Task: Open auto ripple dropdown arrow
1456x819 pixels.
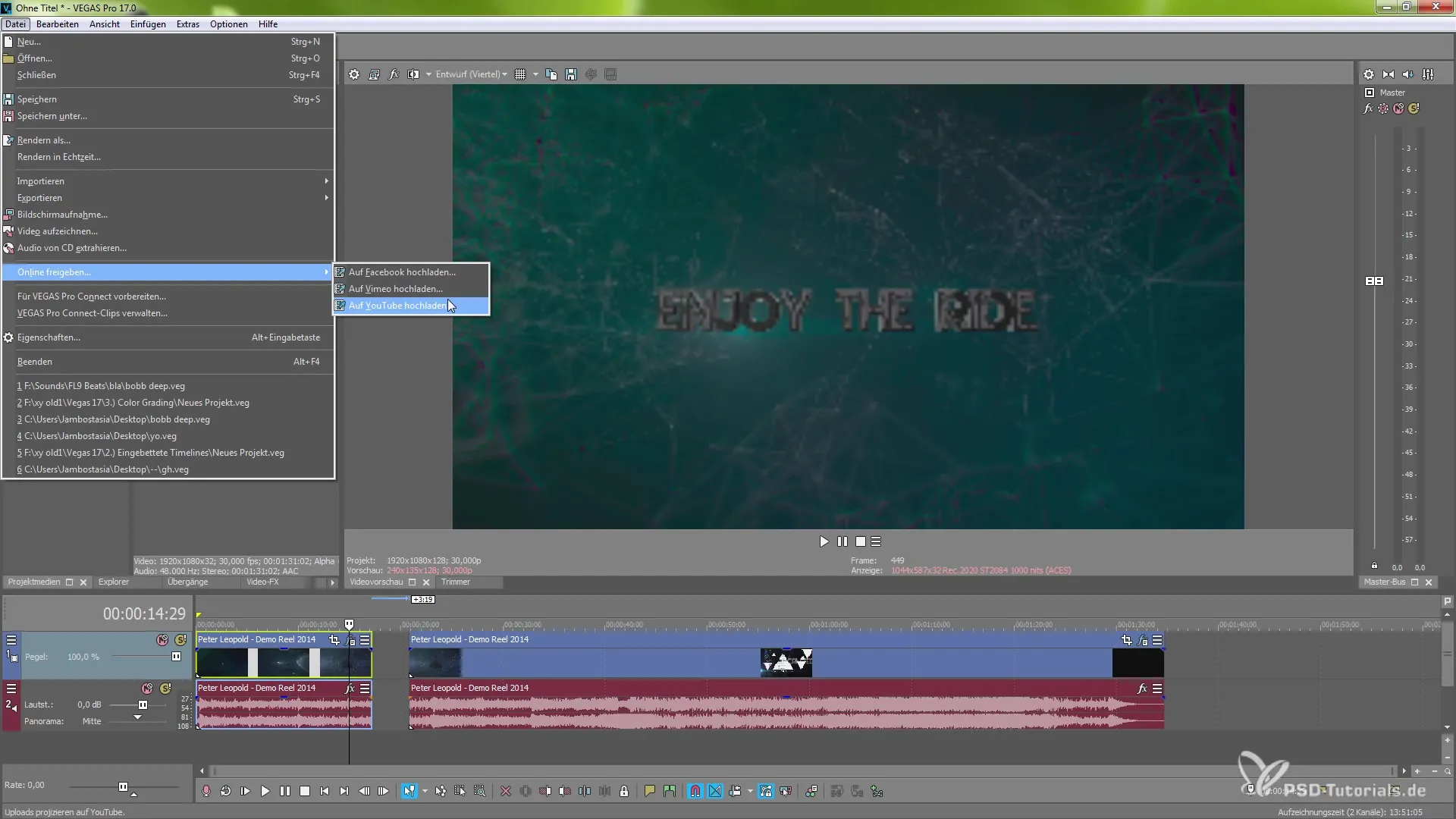Action: pyautogui.click(x=750, y=791)
